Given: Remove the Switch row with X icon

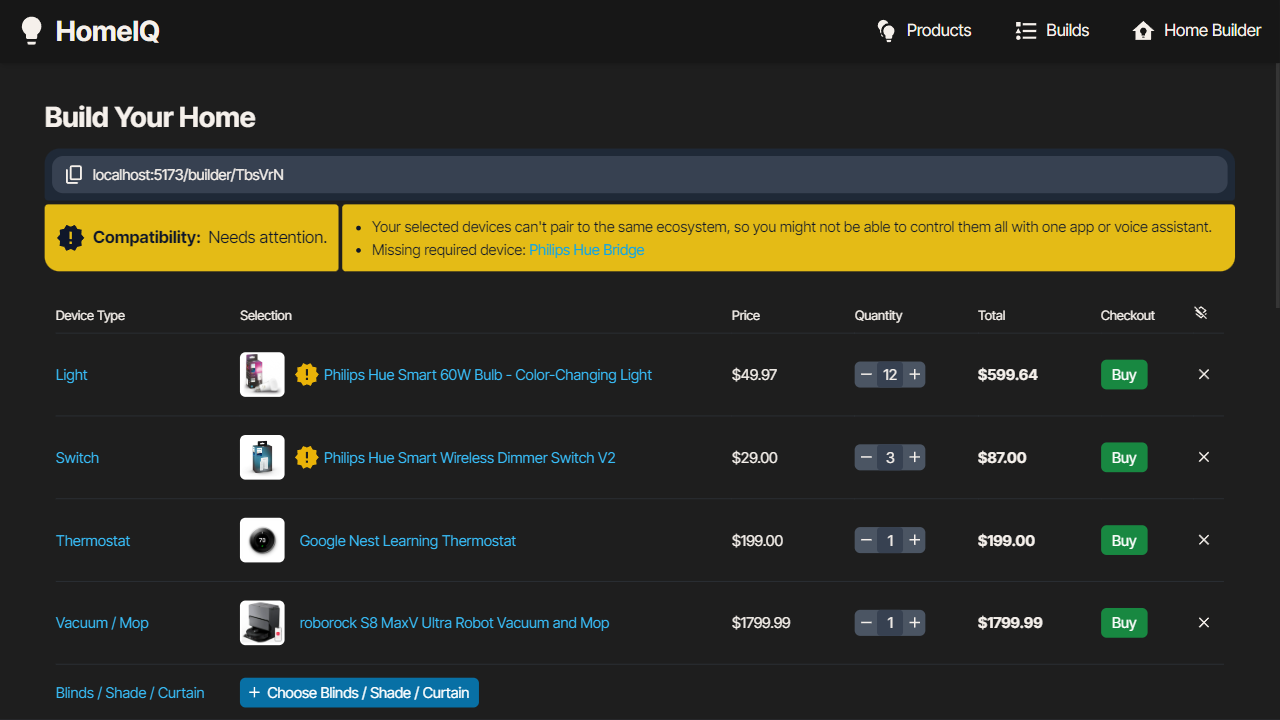Looking at the screenshot, I should 1204,457.
